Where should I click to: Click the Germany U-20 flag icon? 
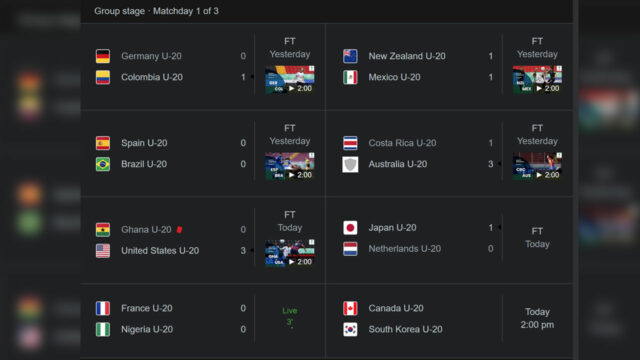[103, 56]
